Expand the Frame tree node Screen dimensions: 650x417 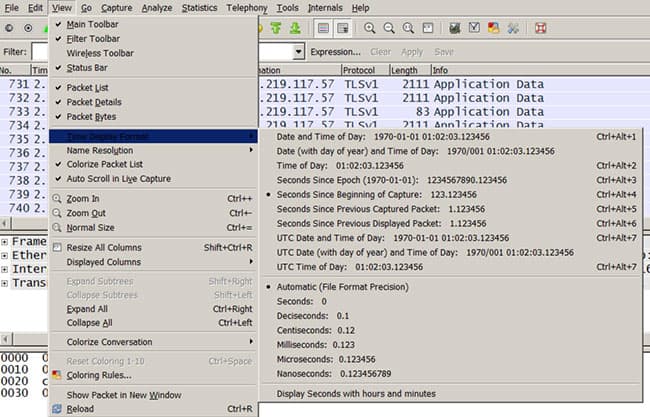coord(4,242)
